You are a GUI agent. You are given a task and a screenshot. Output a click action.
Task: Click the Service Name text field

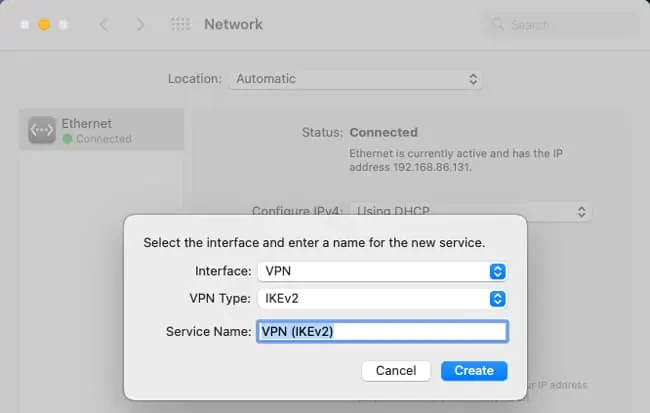click(382, 331)
